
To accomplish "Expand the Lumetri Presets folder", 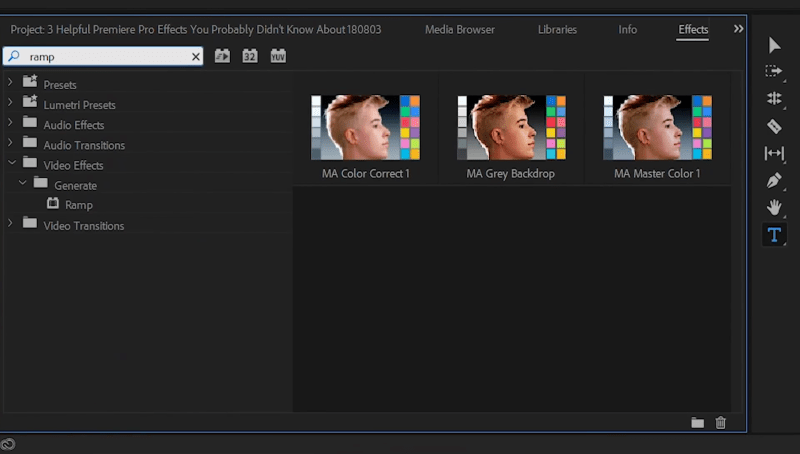I will point(10,102).
